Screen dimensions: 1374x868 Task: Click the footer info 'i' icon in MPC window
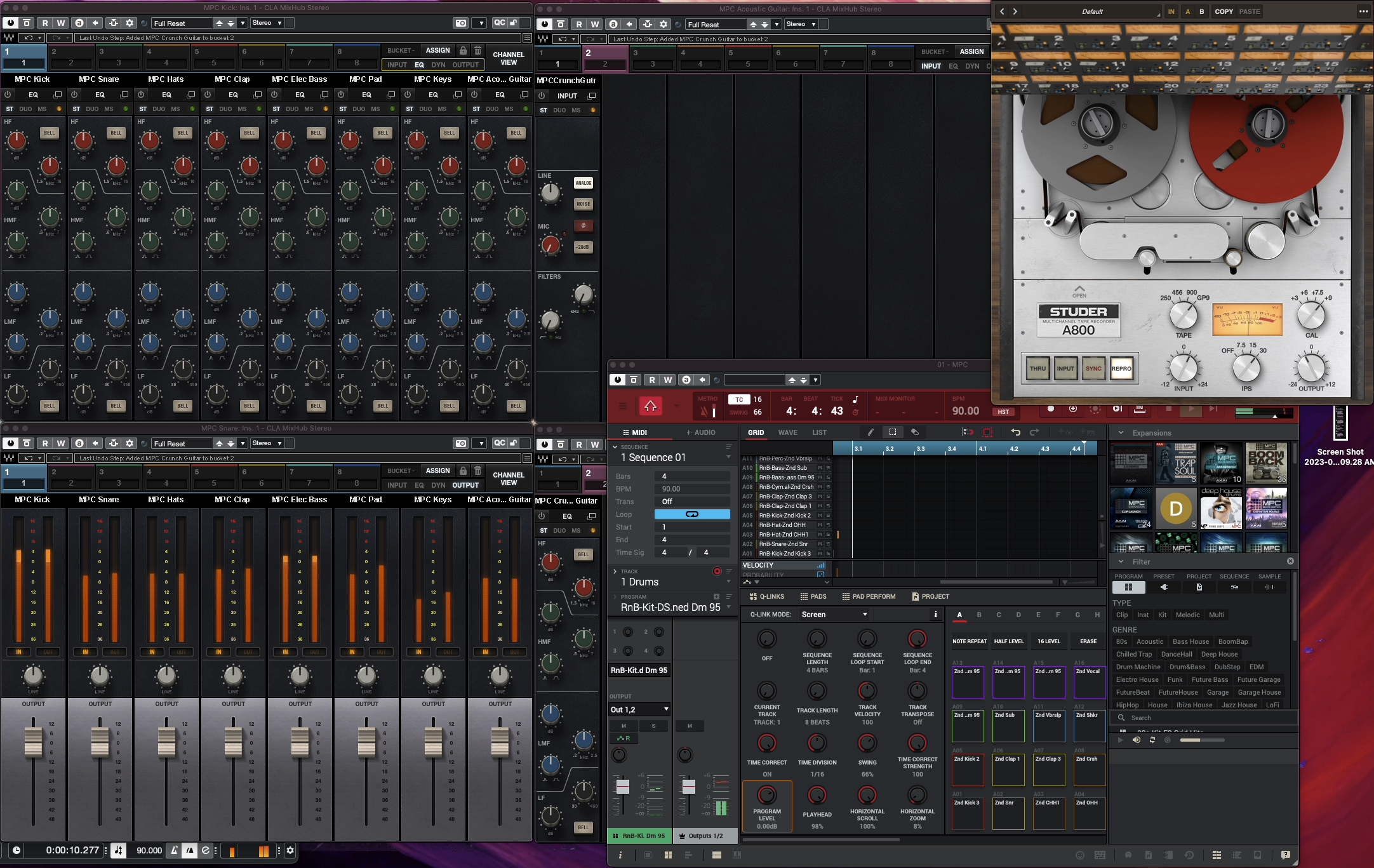click(620, 855)
